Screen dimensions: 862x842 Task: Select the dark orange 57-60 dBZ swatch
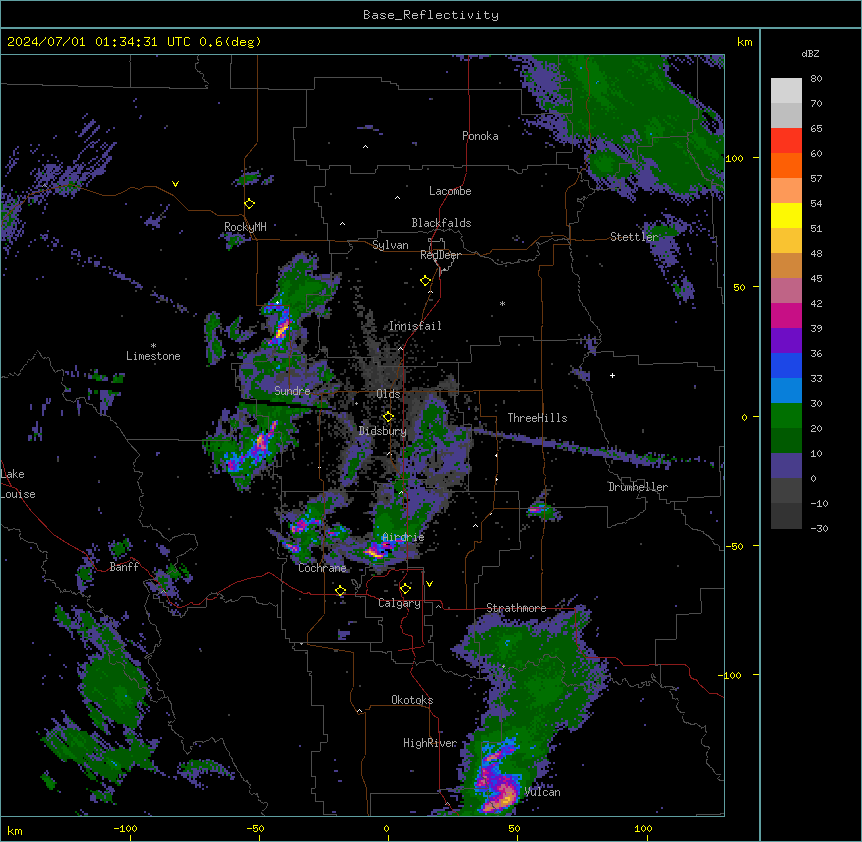pos(786,165)
